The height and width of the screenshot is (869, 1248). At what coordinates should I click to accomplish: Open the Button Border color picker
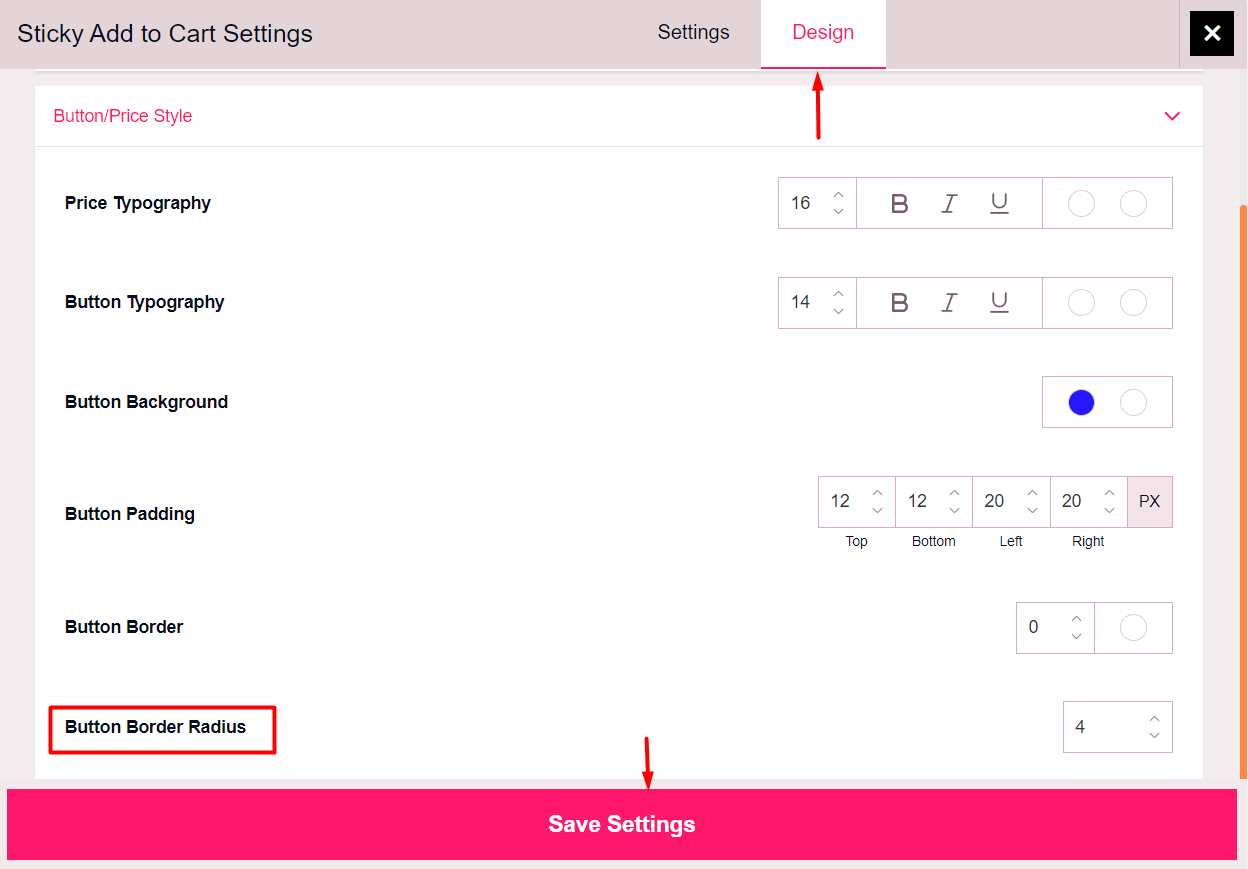(x=1133, y=627)
